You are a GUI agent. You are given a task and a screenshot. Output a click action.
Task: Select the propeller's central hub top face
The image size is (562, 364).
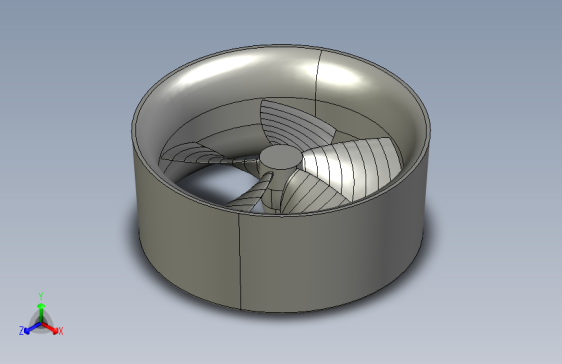tap(280, 157)
